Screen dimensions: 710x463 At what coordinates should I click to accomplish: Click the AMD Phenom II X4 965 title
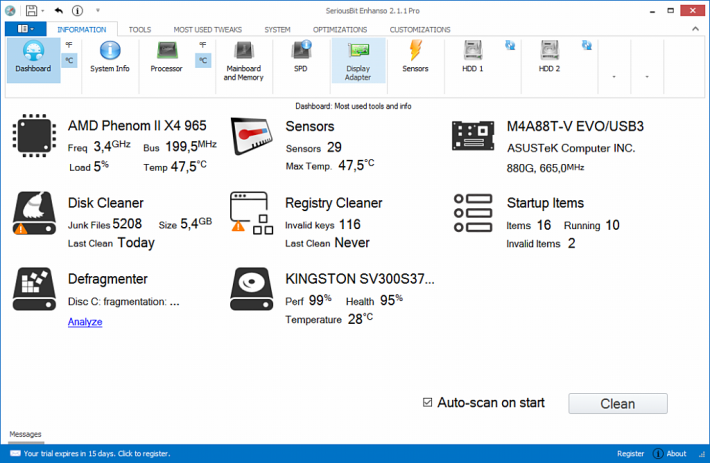pyautogui.click(x=137, y=125)
